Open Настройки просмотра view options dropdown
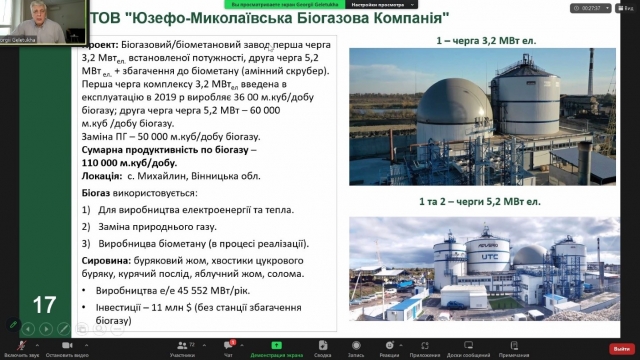The height and width of the screenshot is (360, 640). [381, 4]
